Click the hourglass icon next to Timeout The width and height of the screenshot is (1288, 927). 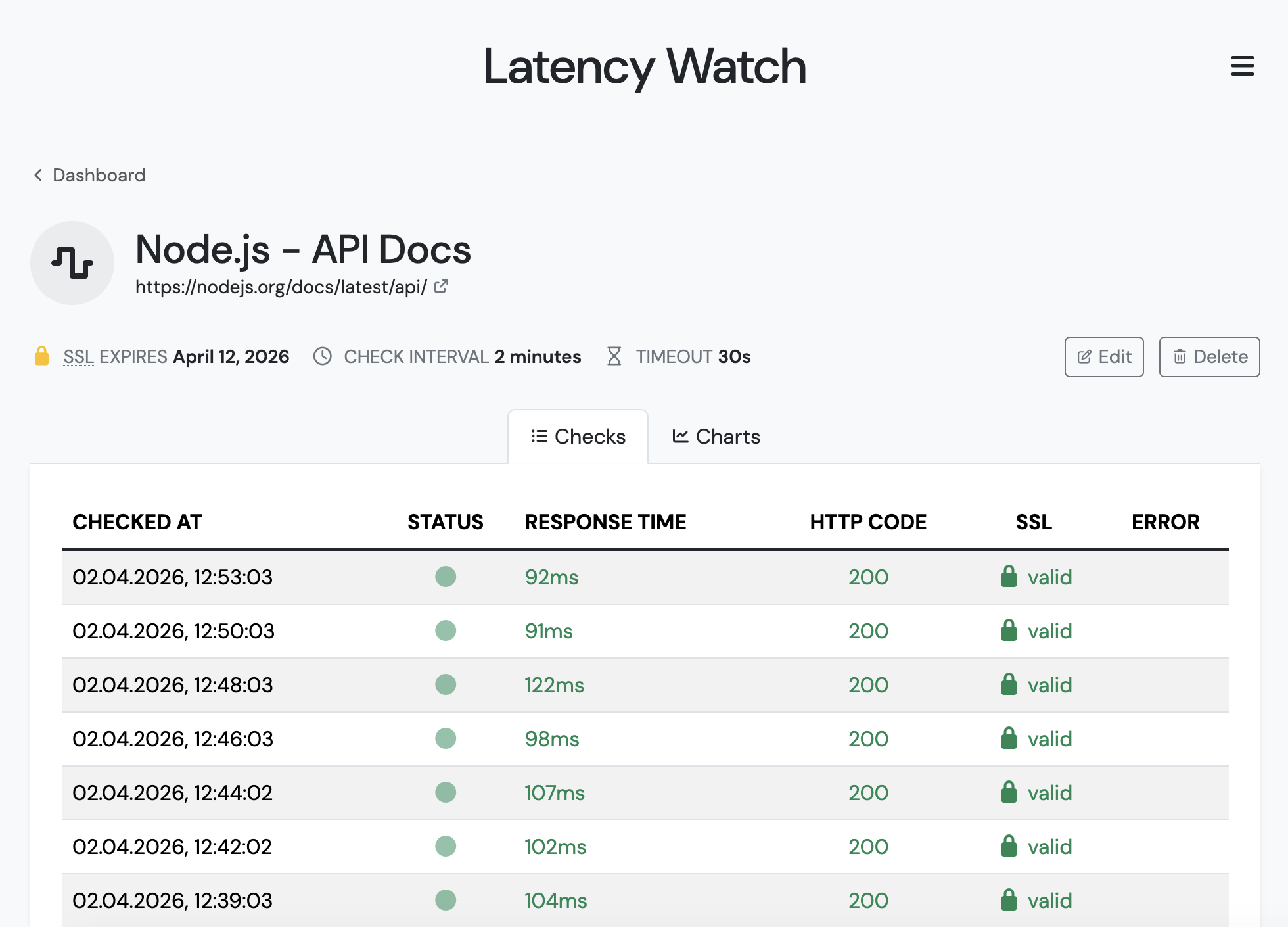tap(614, 356)
